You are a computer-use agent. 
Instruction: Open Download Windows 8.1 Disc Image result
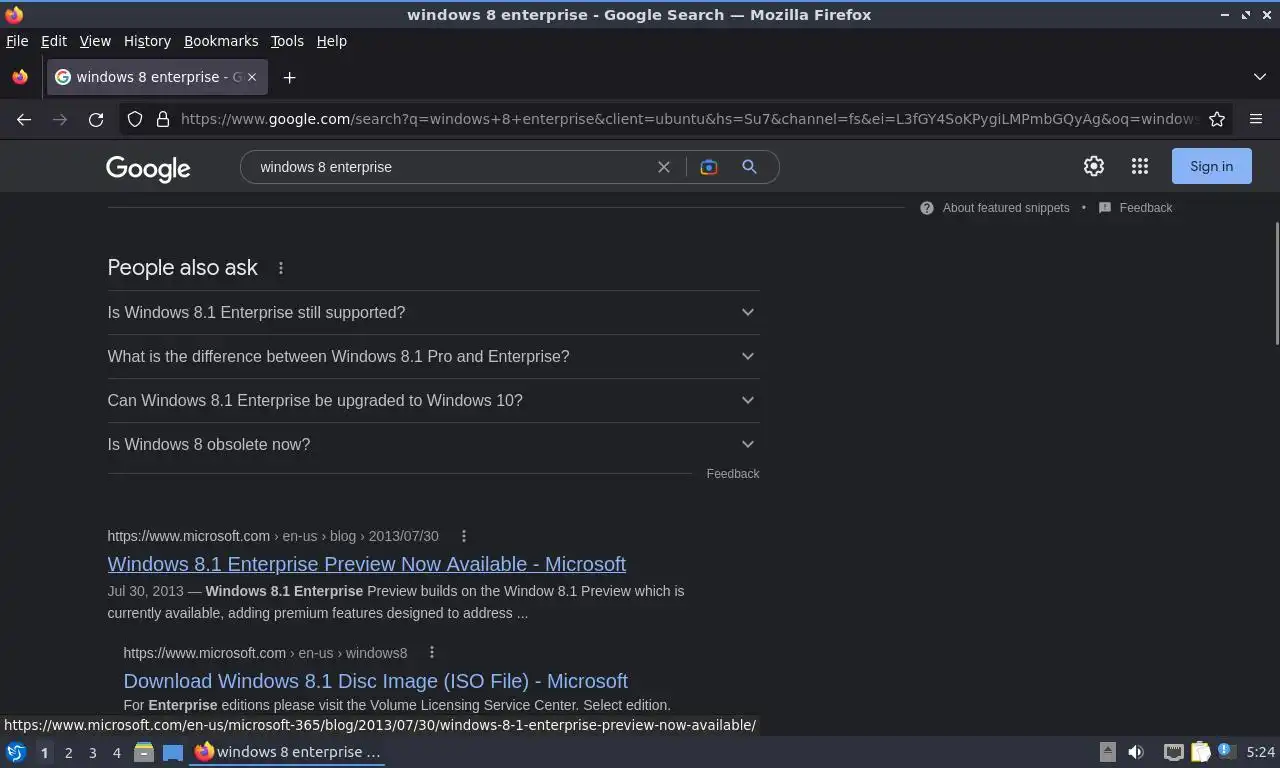click(x=375, y=681)
